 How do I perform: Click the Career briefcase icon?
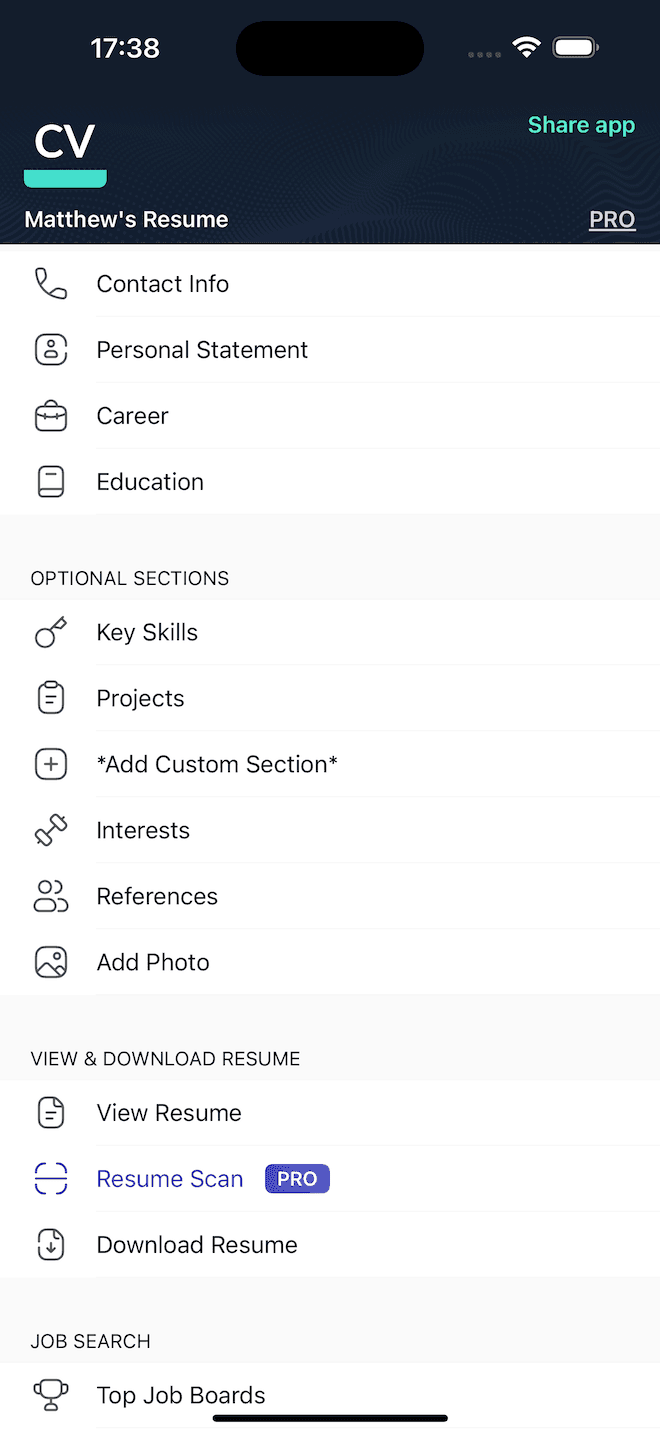[50, 415]
